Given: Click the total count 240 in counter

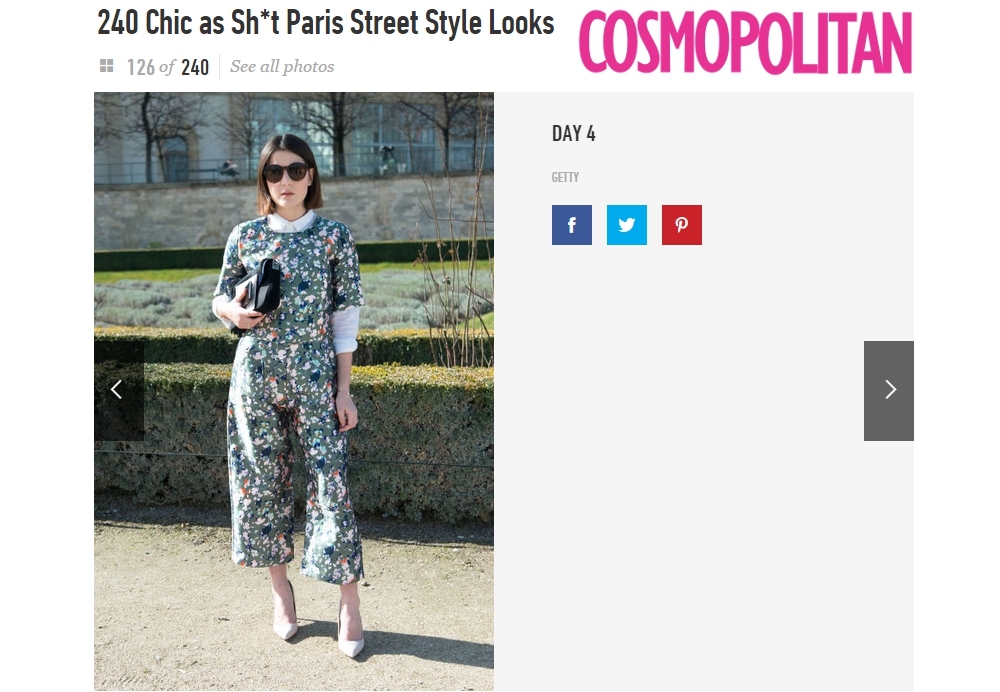Looking at the screenshot, I should (195, 67).
